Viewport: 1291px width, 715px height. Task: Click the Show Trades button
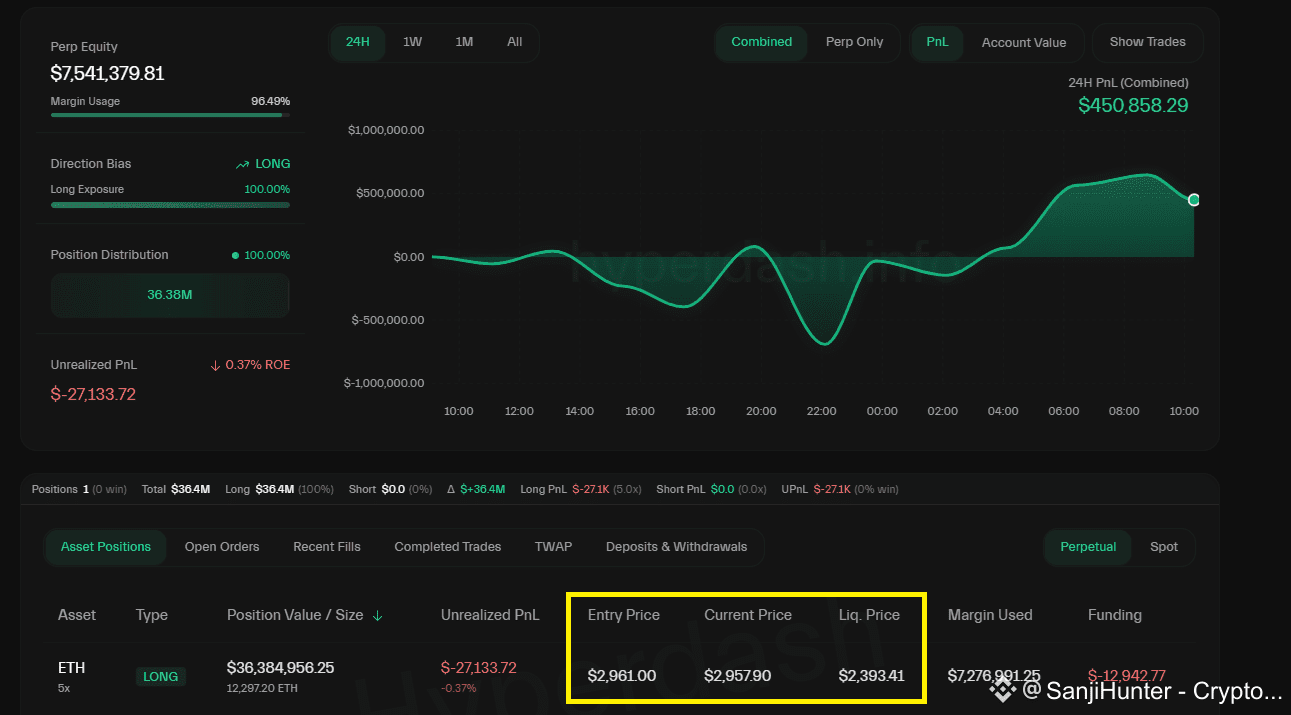pos(1147,42)
